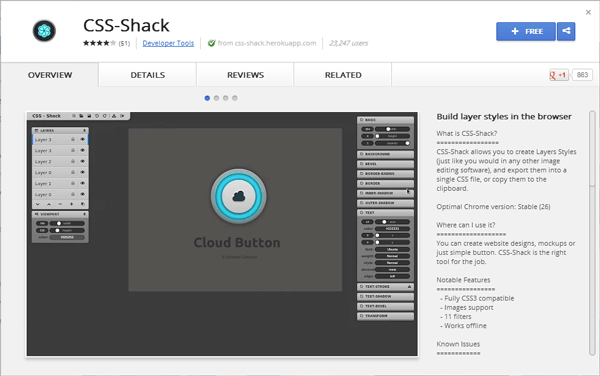Viewport: 600px width, 376px height.
Task: Open the text decoration dropdown showing none
Action: [392, 270]
